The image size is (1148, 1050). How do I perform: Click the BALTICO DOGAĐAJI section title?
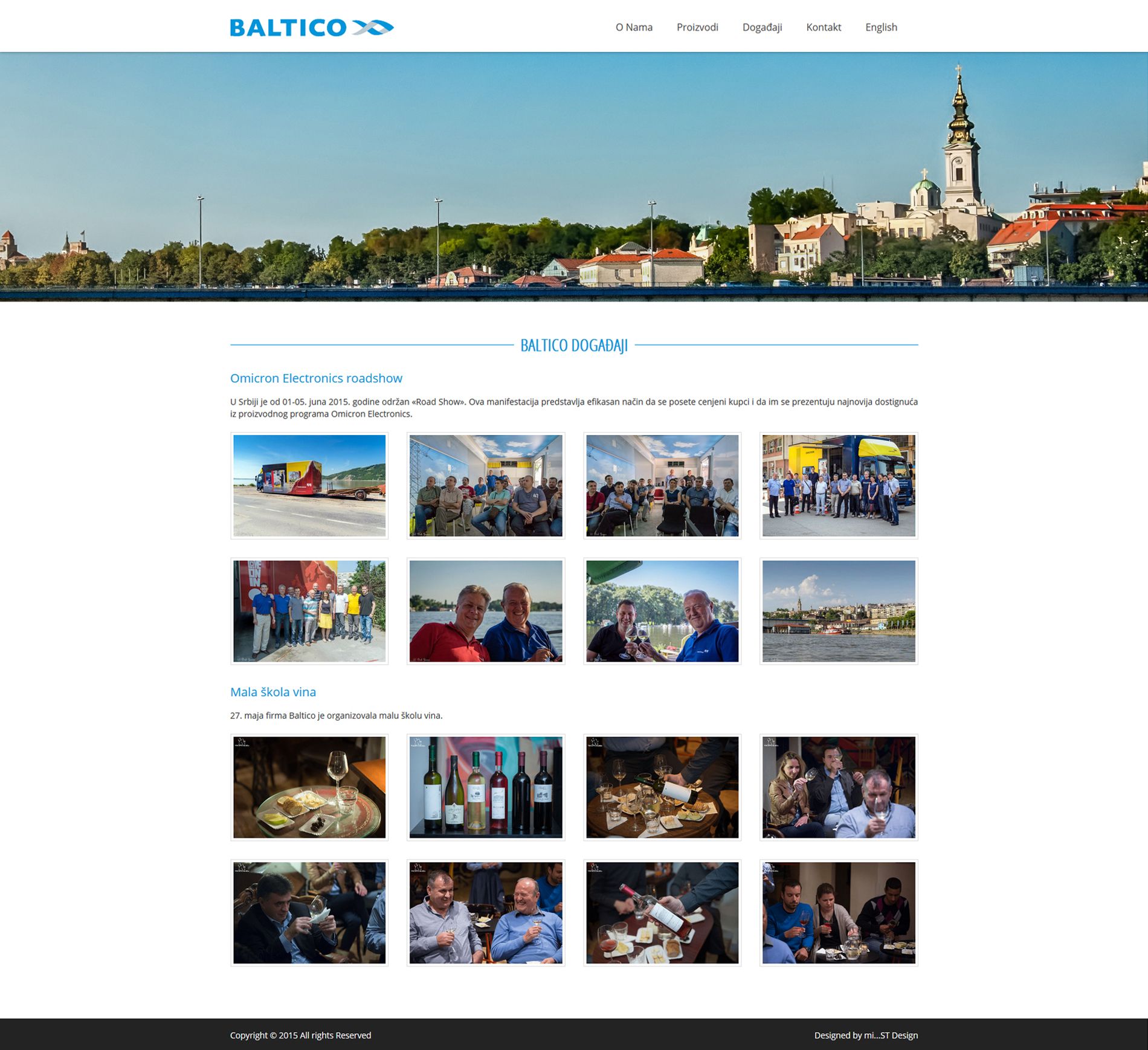[574, 345]
